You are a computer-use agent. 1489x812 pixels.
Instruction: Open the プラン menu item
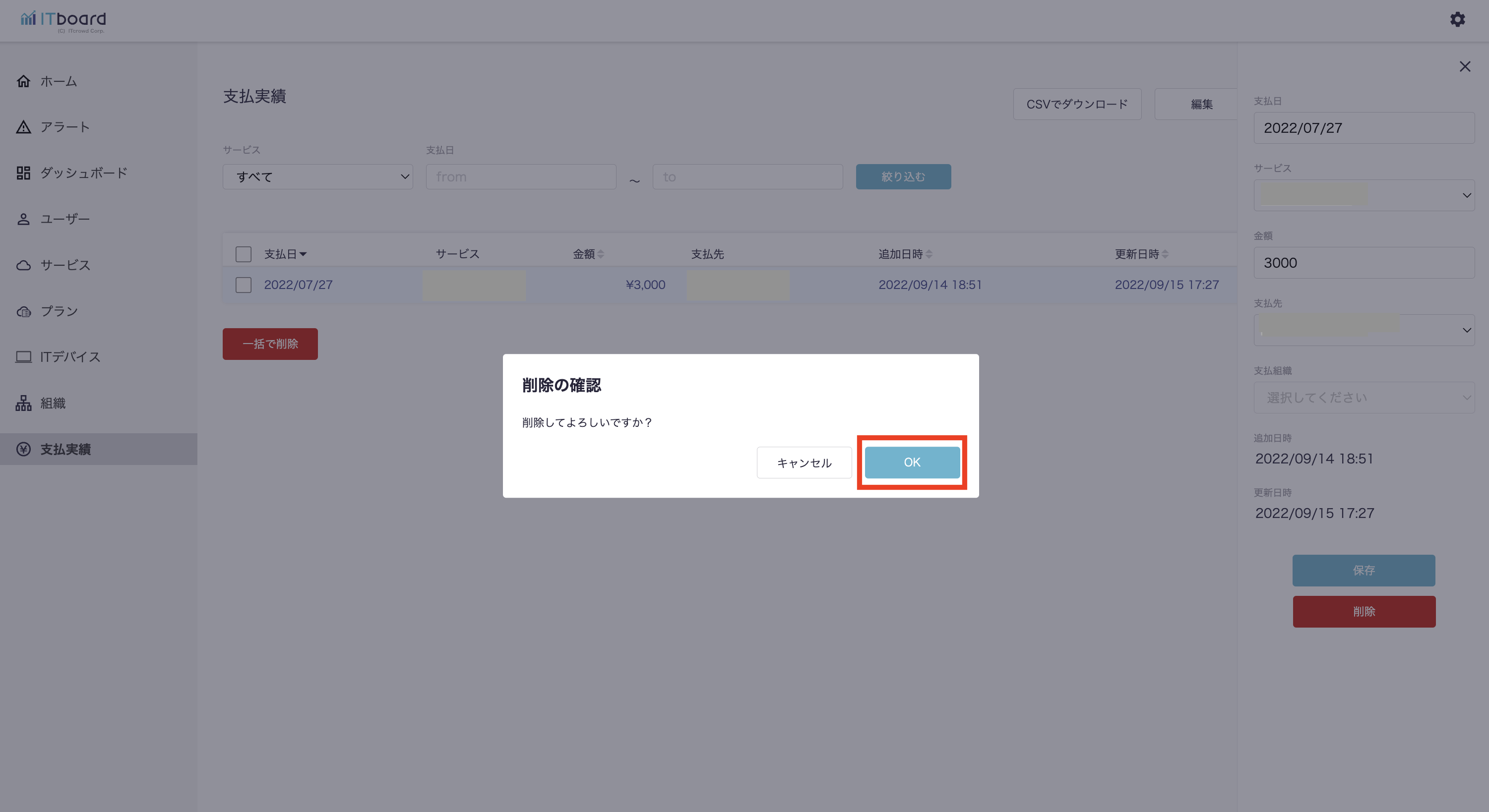[x=59, y=311]
